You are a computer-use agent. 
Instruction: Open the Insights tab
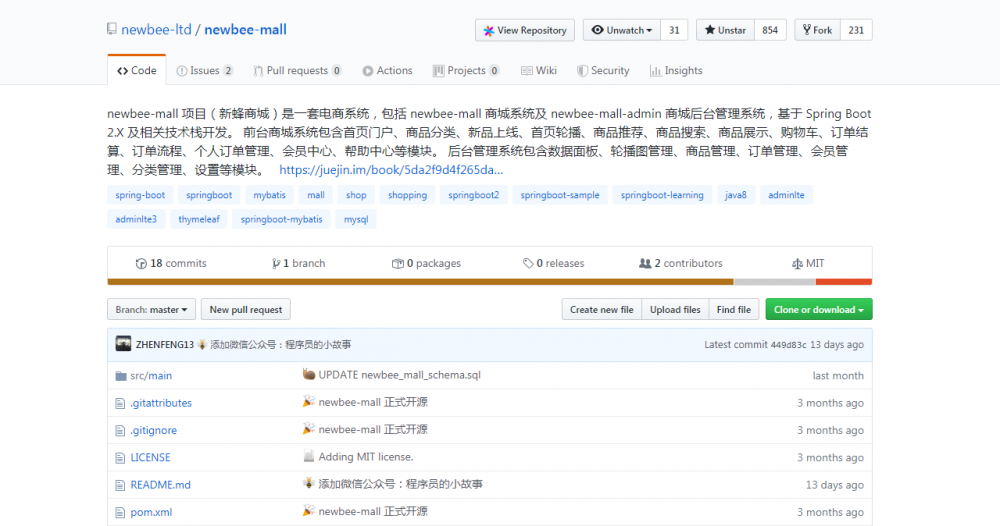click(676, 70)
